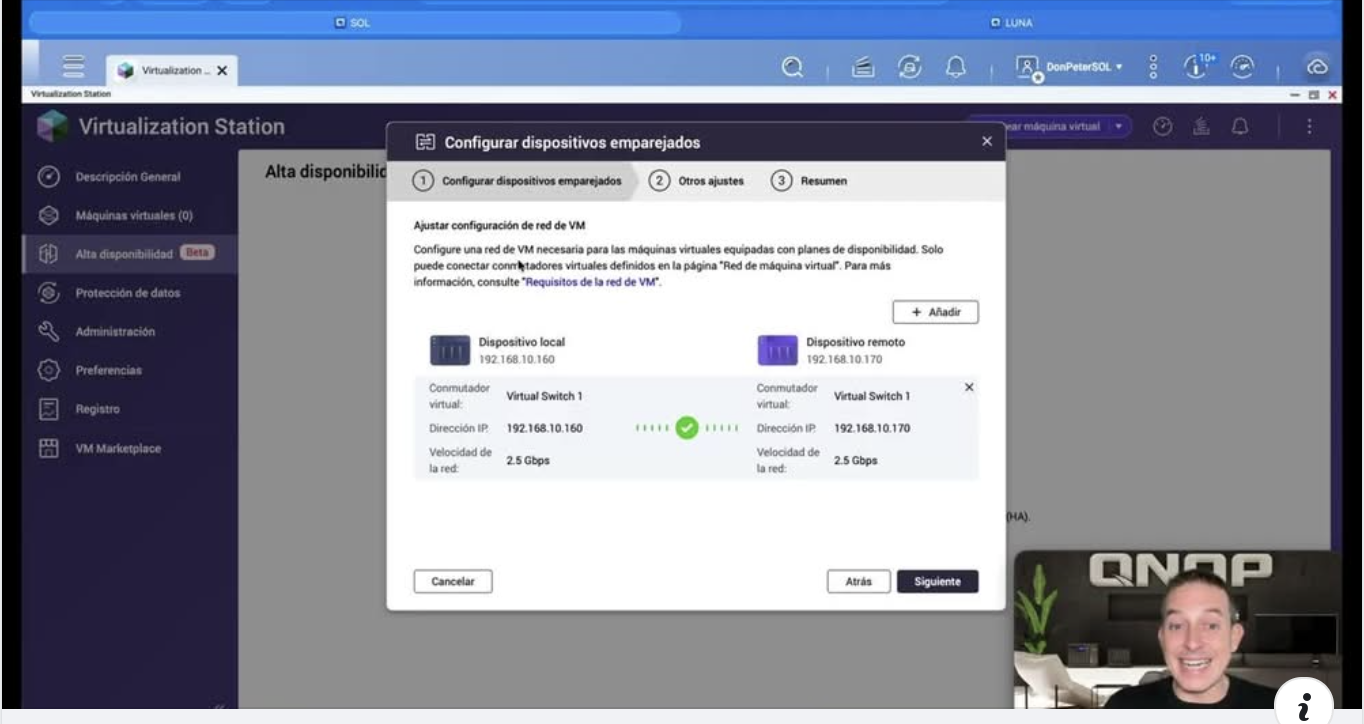Open Protección de datos in the sidebar

pyautogui.click(x=128, y=293)
